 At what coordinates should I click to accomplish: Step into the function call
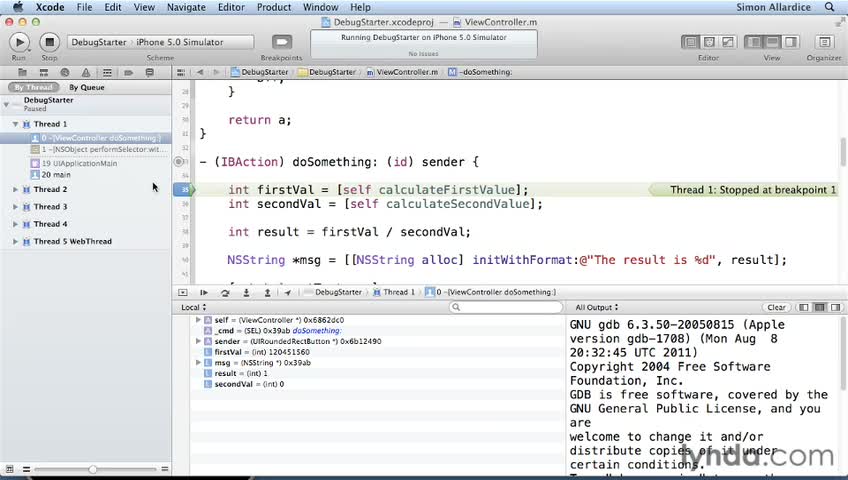(x=246, y=292)
